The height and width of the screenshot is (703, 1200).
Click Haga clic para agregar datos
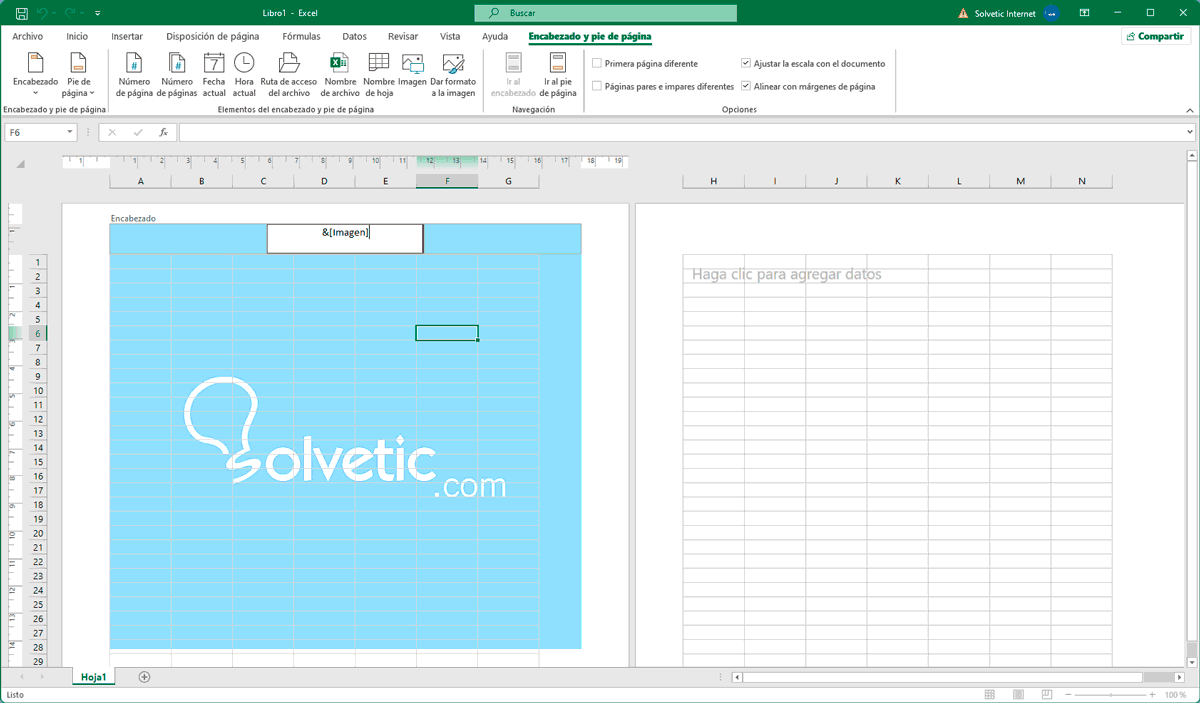point(787,274)
